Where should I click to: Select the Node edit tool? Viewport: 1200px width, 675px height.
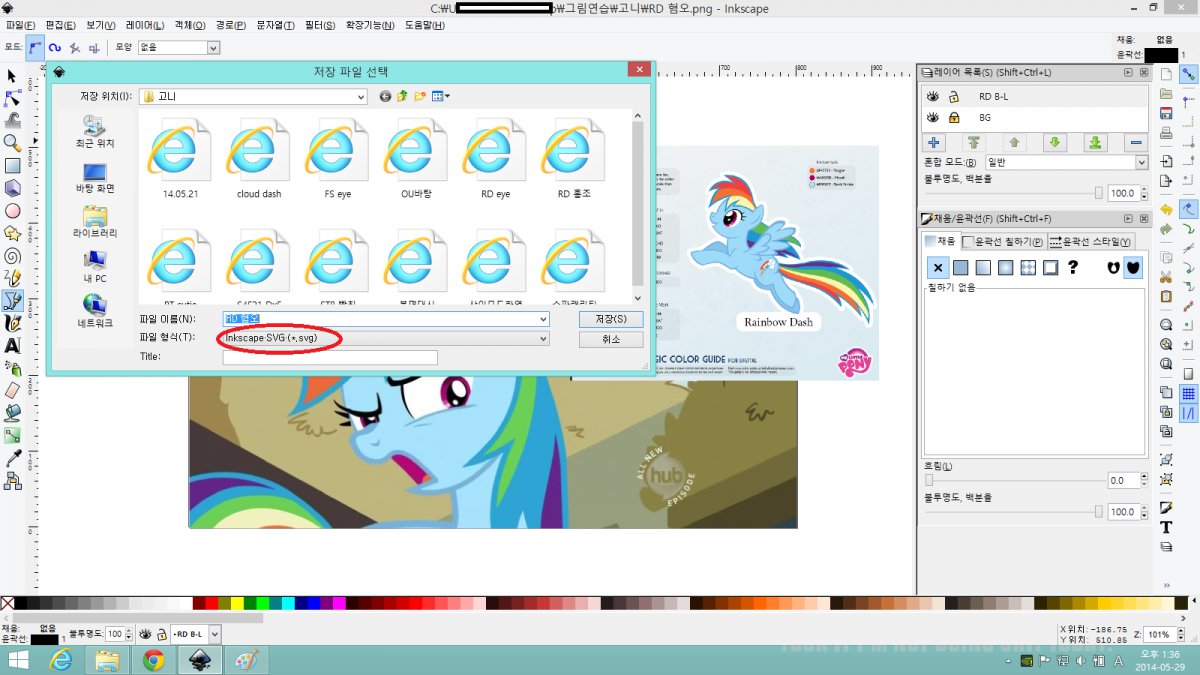point(13,98)
